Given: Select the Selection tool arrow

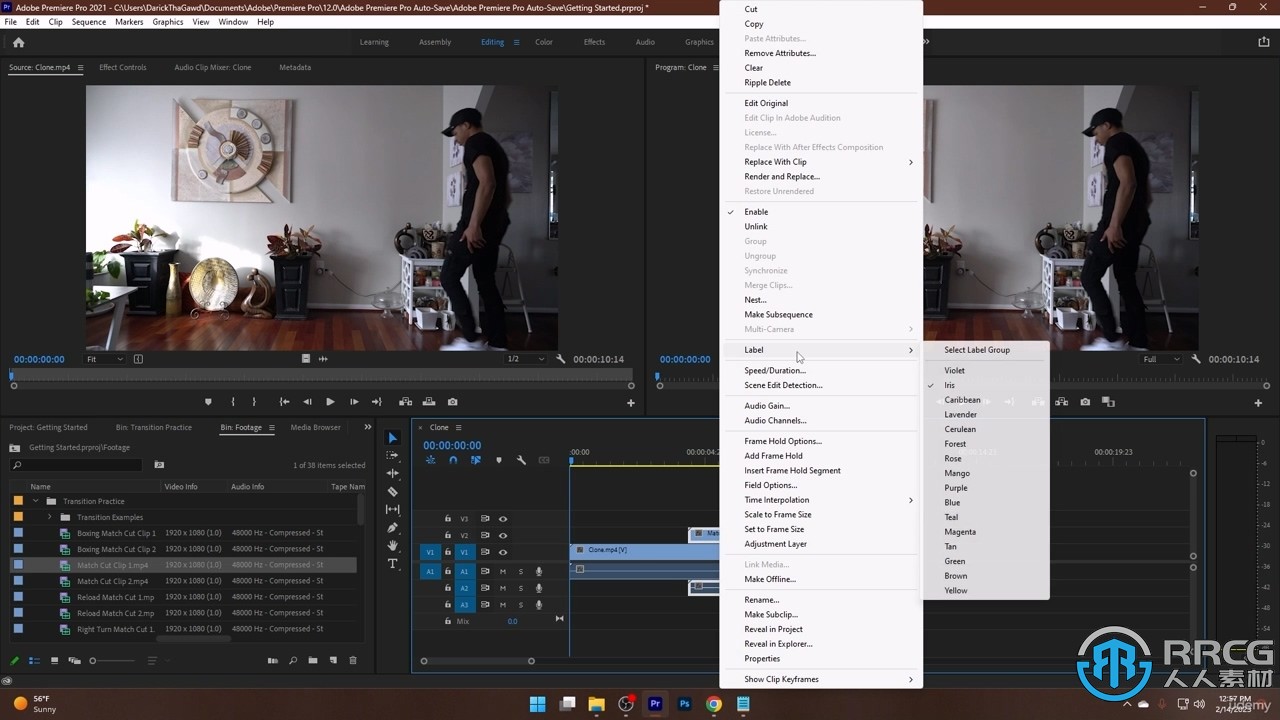Looking at the screenshot, I should pyautogui.click(x=392, y=438).
